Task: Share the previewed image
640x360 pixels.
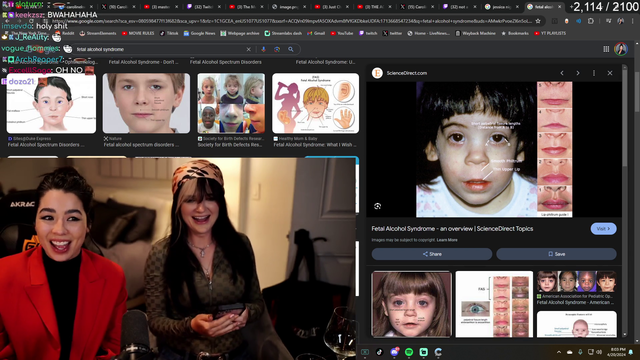Action: coord(432,254)
